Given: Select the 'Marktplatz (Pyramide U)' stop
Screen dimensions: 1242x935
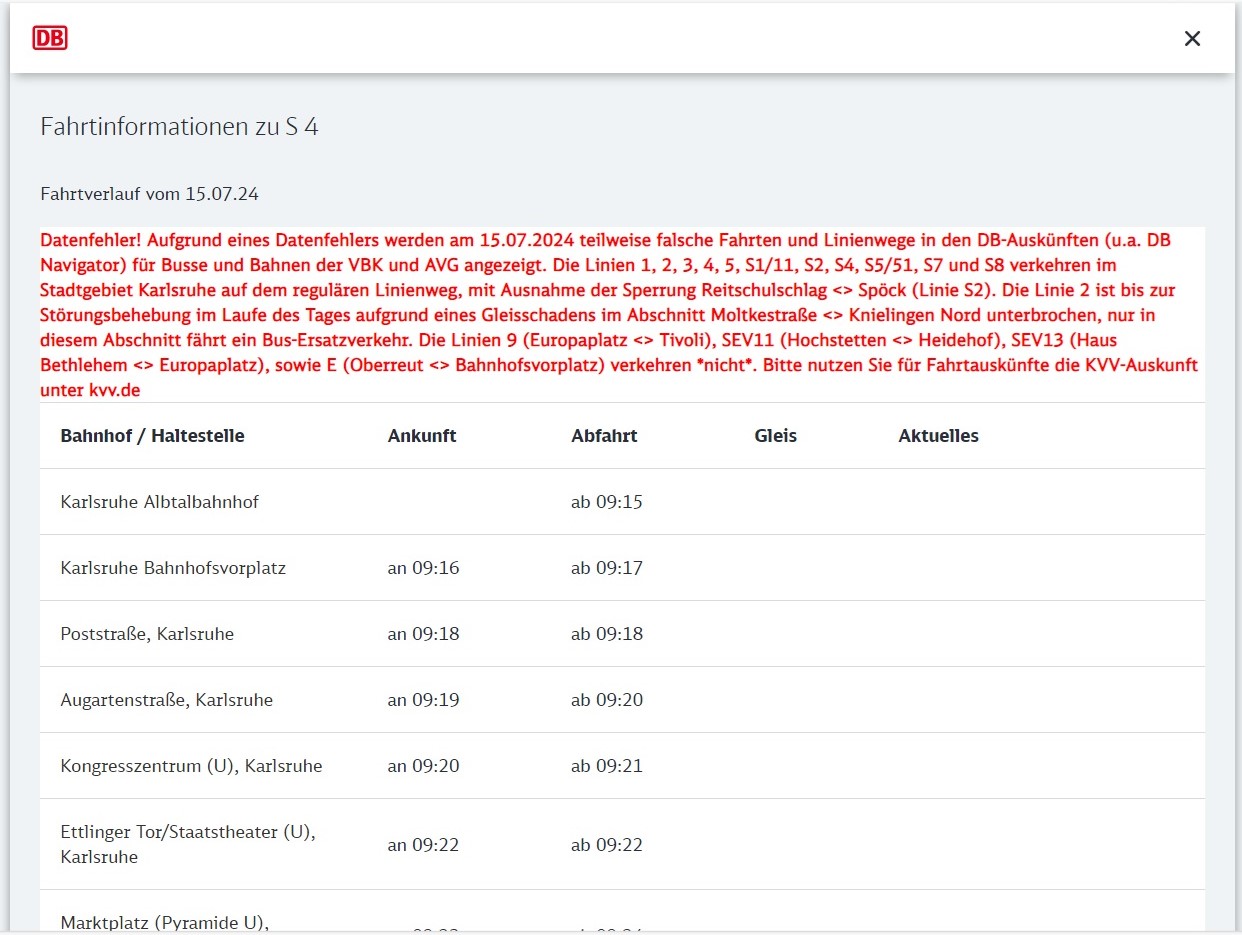Looking at the screenshot, I should click(165, 922).
